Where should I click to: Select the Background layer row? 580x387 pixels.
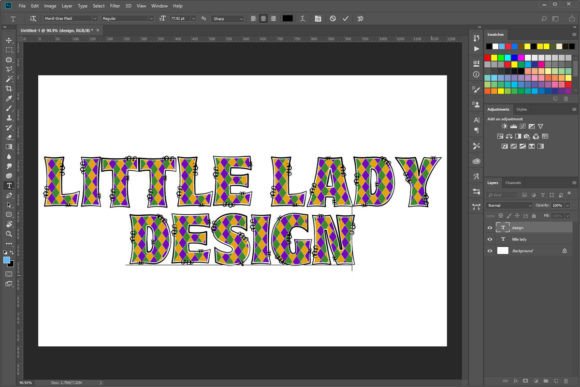529,251
